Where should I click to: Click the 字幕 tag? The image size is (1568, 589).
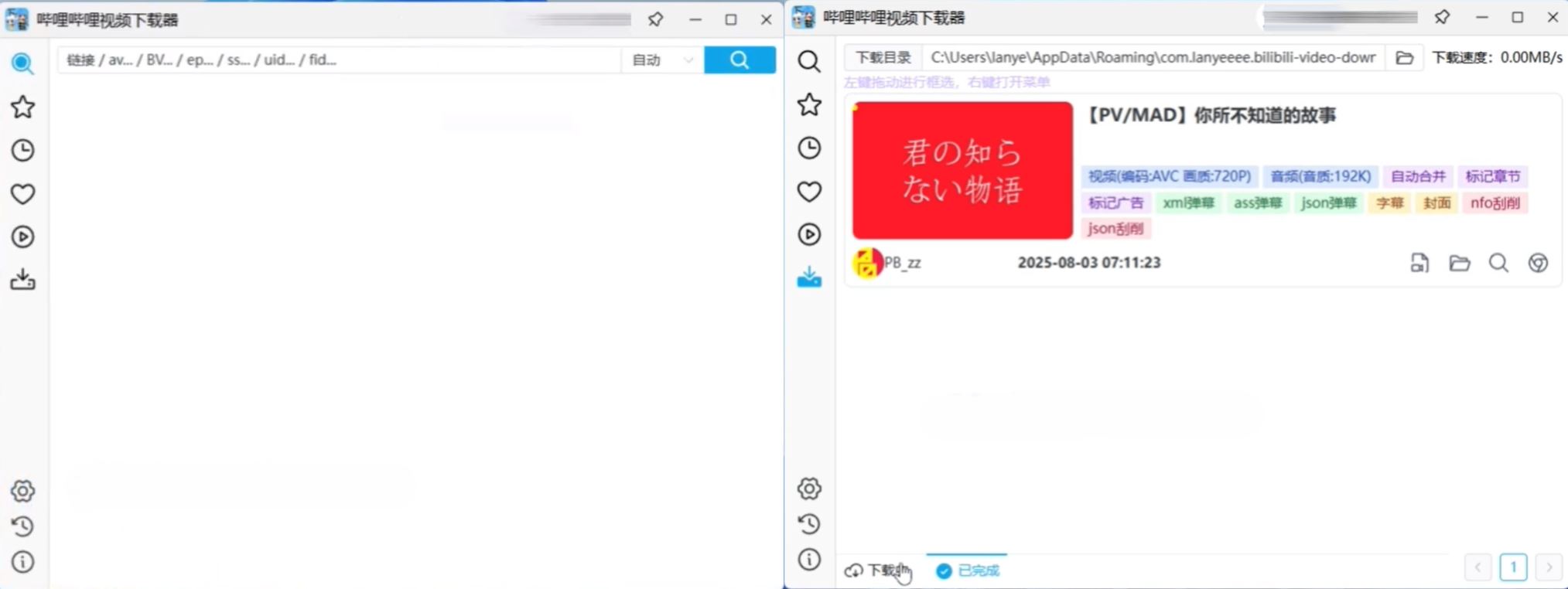[1389, 203]
